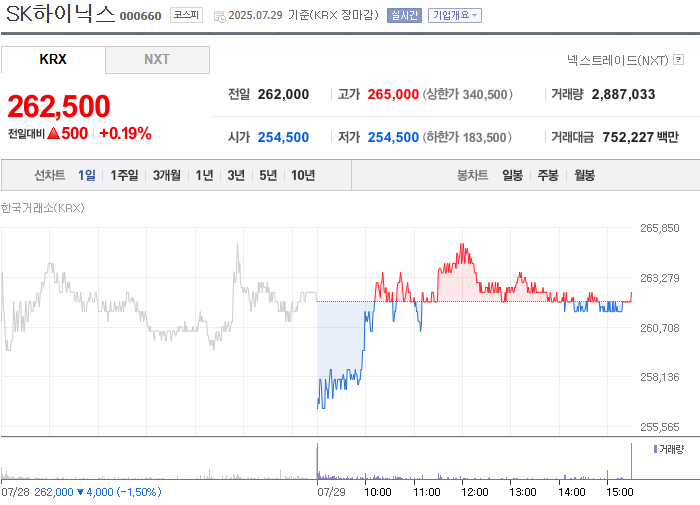Viewport: 700px width, 505px height.
Task: Select the 1주일 line chart period
Action: pyautogui.click(x=124, y=175)
